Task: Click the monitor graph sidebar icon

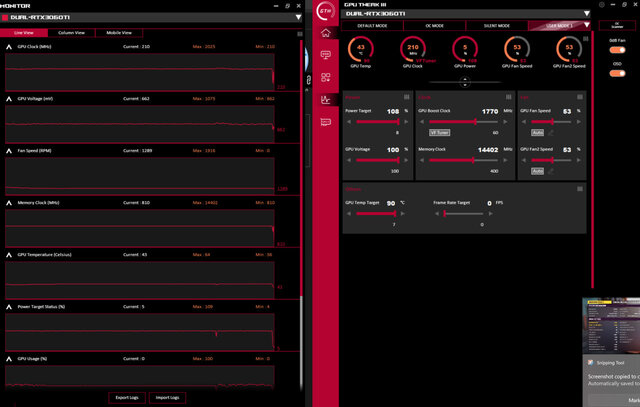Action: pyautogui.click(x=326, y=99)
